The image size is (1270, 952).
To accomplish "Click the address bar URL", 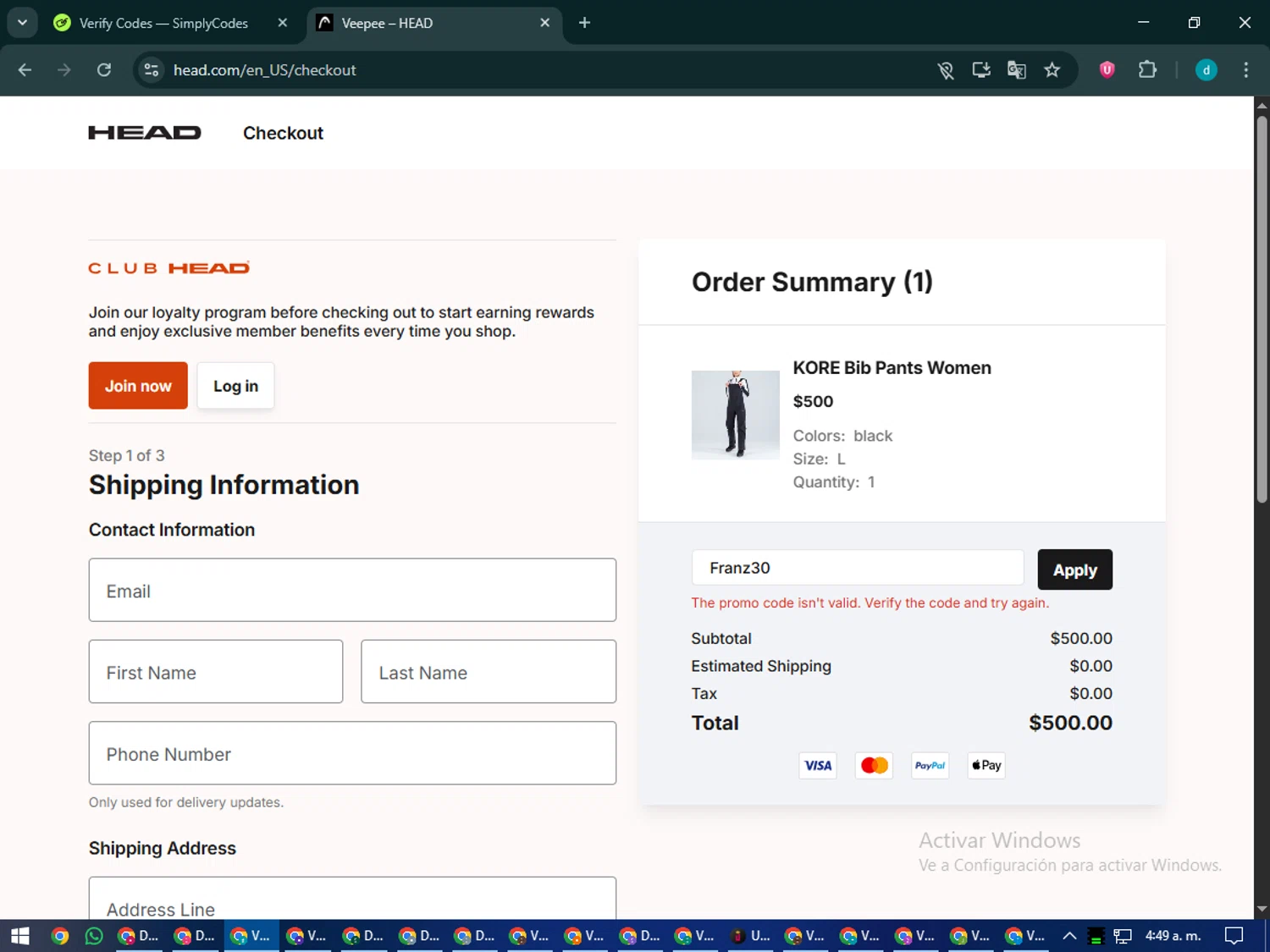I will coord(264,70).
